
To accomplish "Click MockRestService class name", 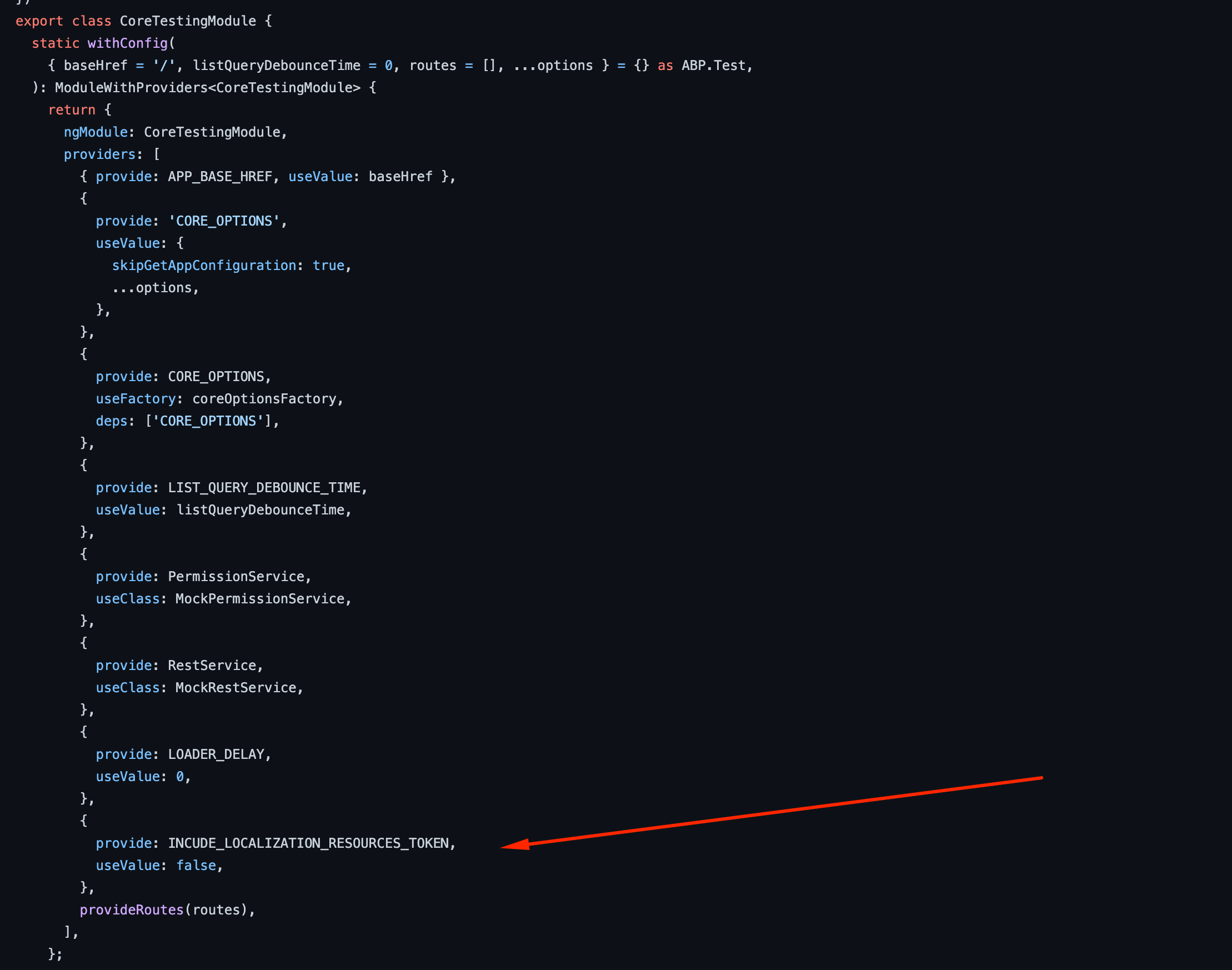I will (x=236, y=688).
